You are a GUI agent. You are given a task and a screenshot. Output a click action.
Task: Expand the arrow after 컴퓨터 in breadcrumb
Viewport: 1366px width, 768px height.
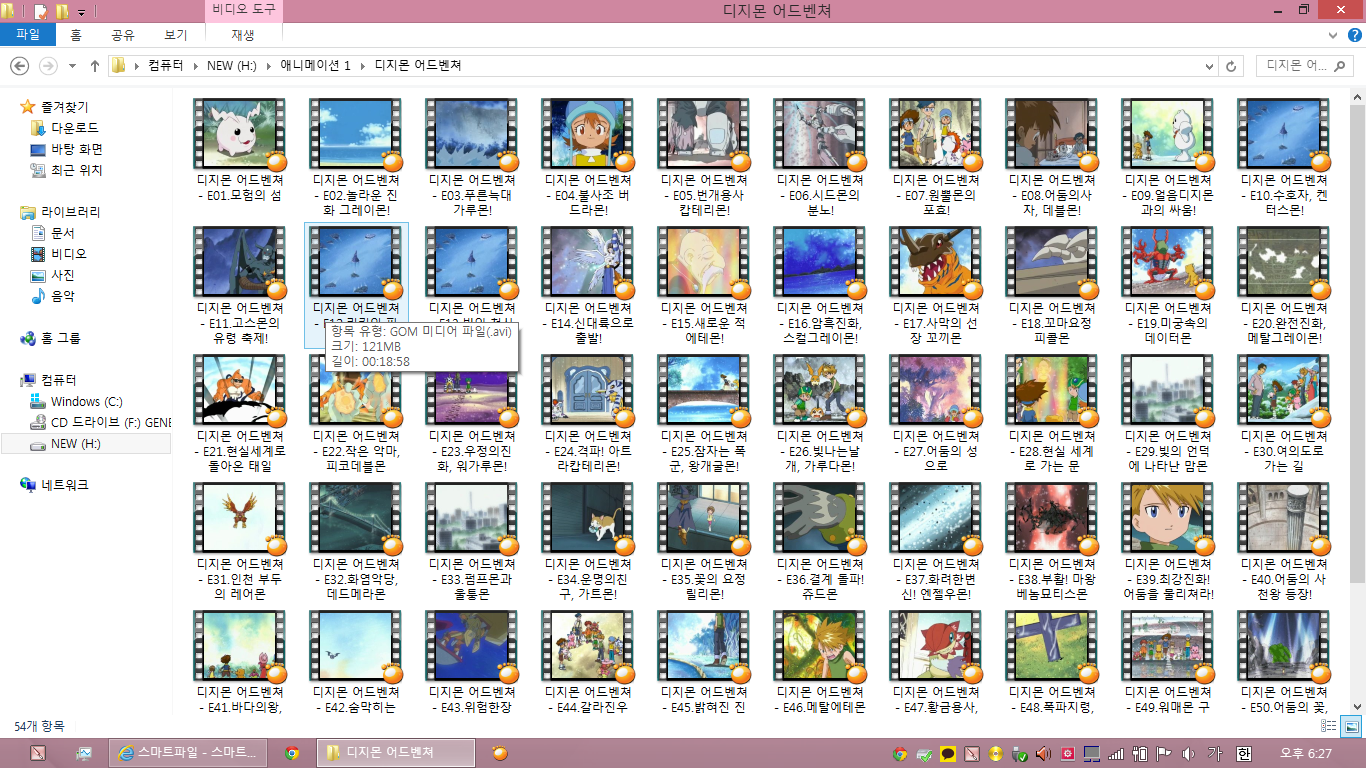click(x=195, y=66)
